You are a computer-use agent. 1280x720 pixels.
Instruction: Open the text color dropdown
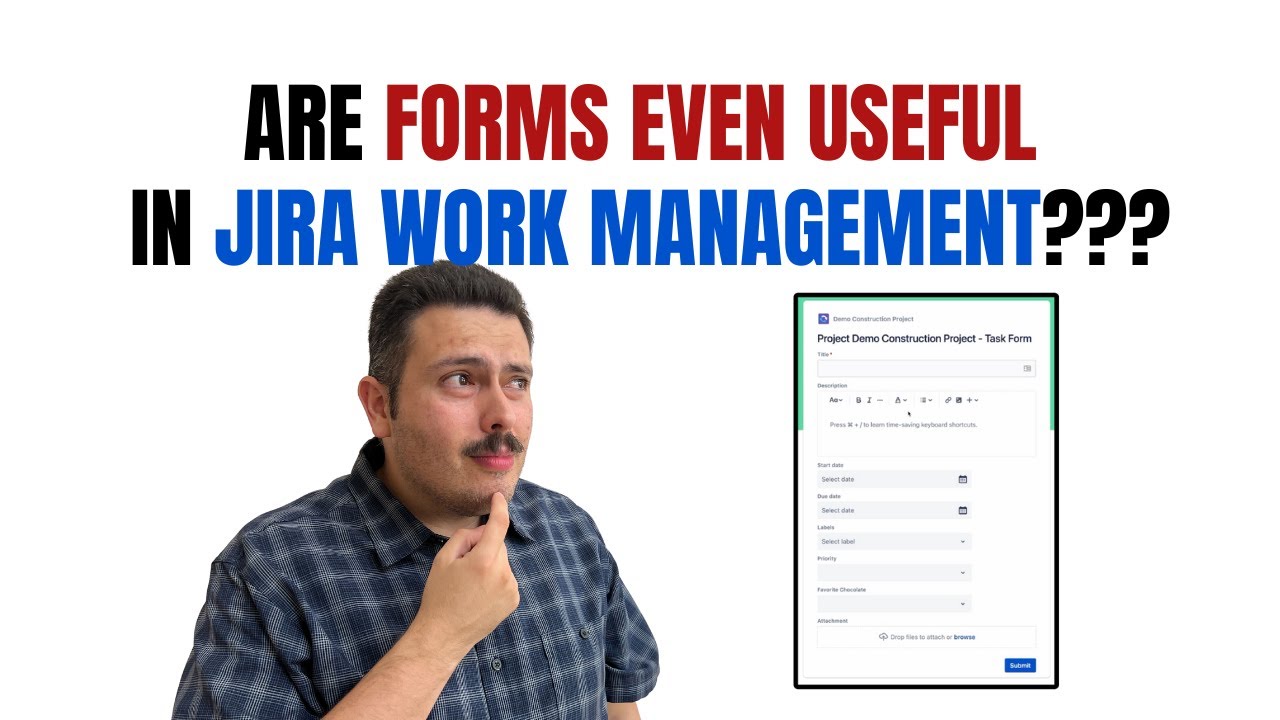[x=901, y=400]
